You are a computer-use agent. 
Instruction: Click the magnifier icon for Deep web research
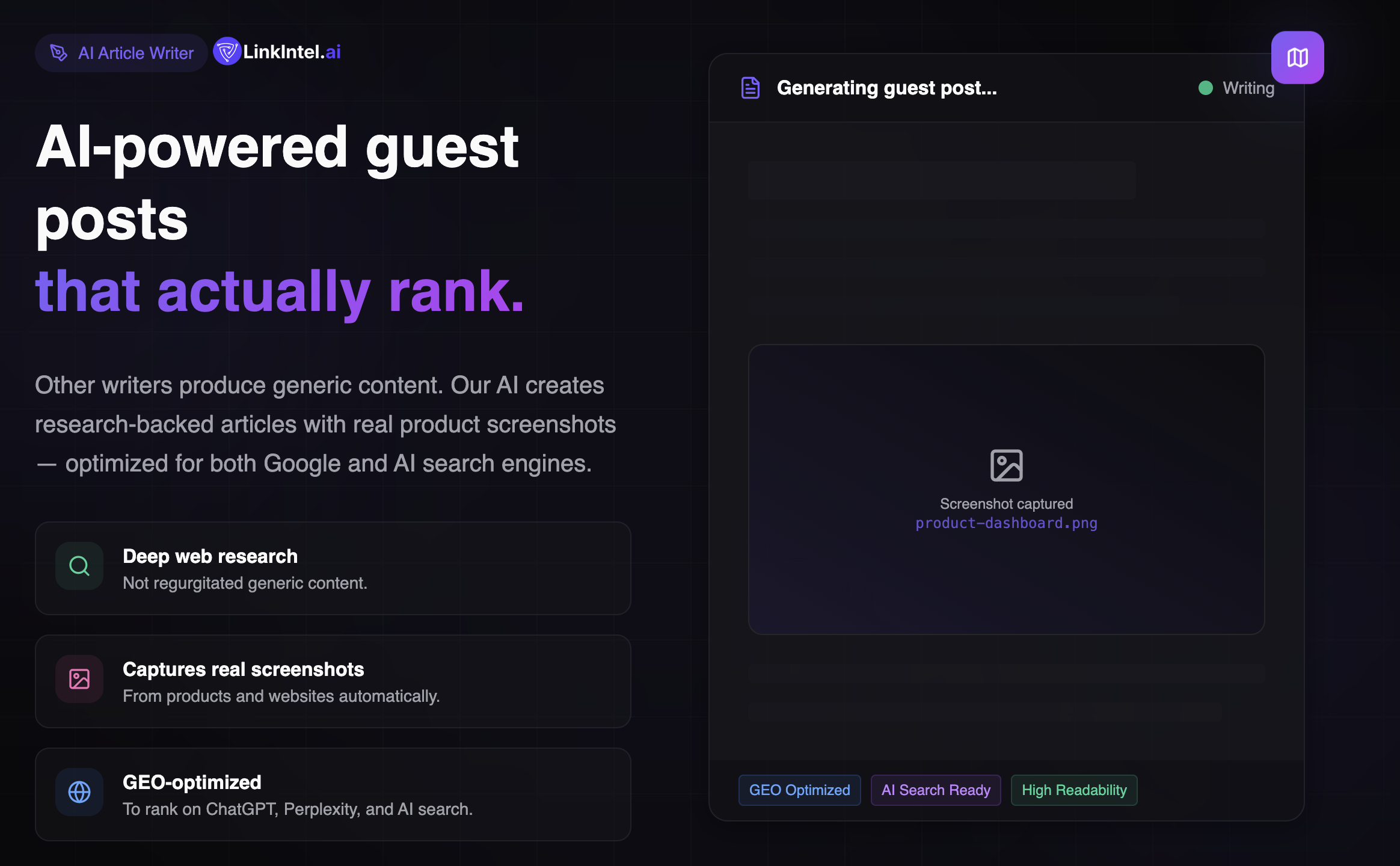coord(79,566)
